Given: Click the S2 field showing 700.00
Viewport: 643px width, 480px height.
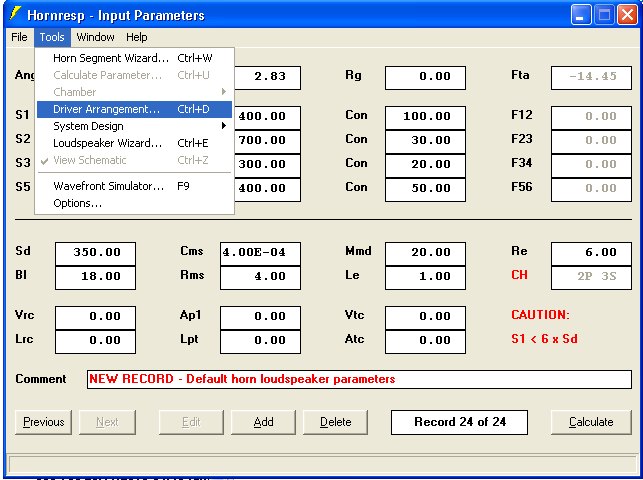Looking at the screenshot, I should (267, 141).
